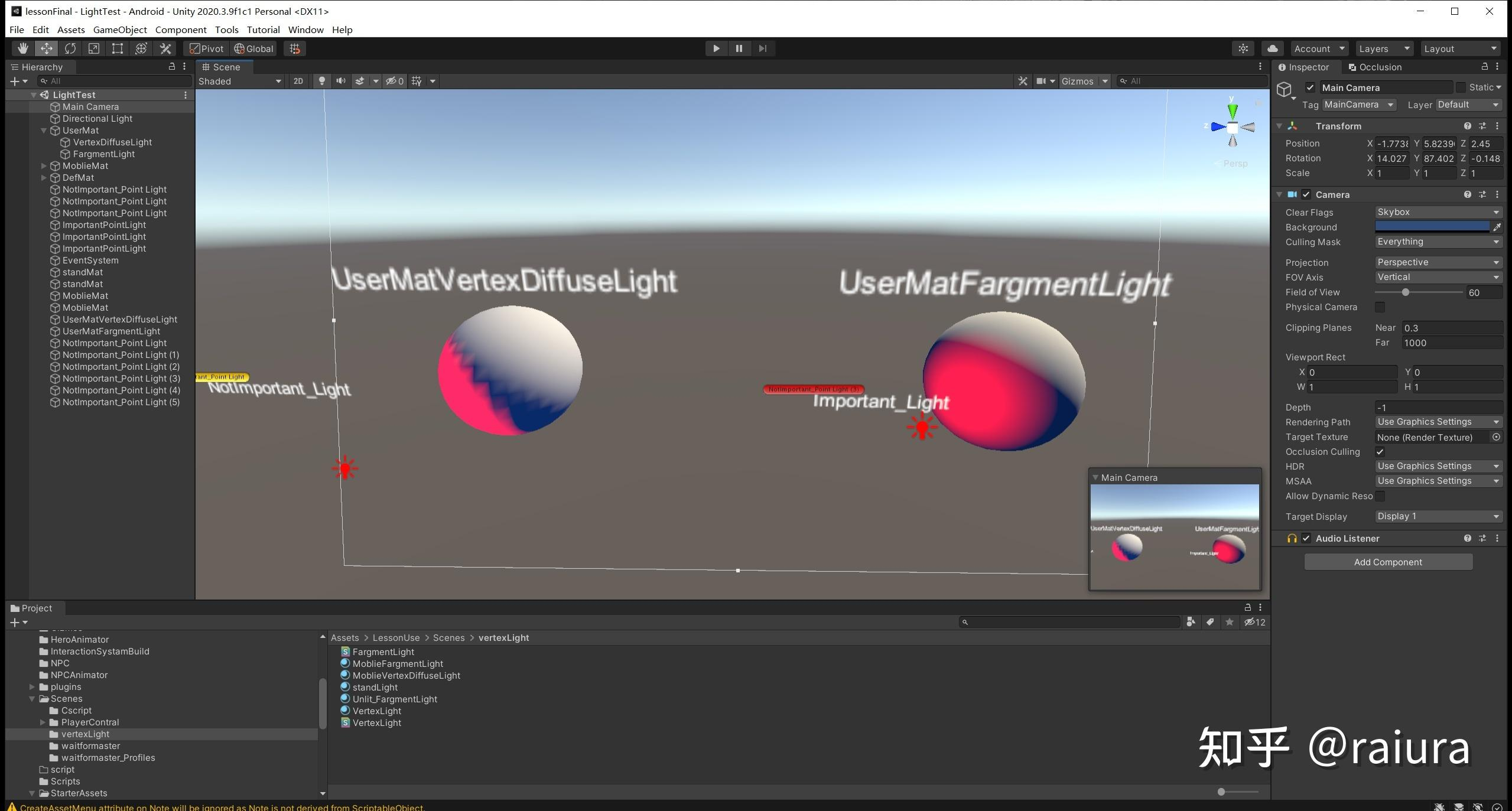Click the Add Component button
Image resolution: width=1512 pixels, height=811 pixels.
pos(1388,562)
